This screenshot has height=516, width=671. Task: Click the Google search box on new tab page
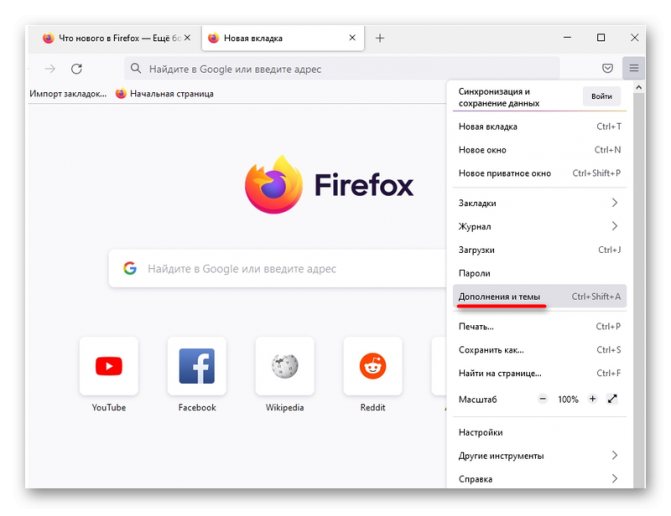pyautogui.click(x=278, y=268)
